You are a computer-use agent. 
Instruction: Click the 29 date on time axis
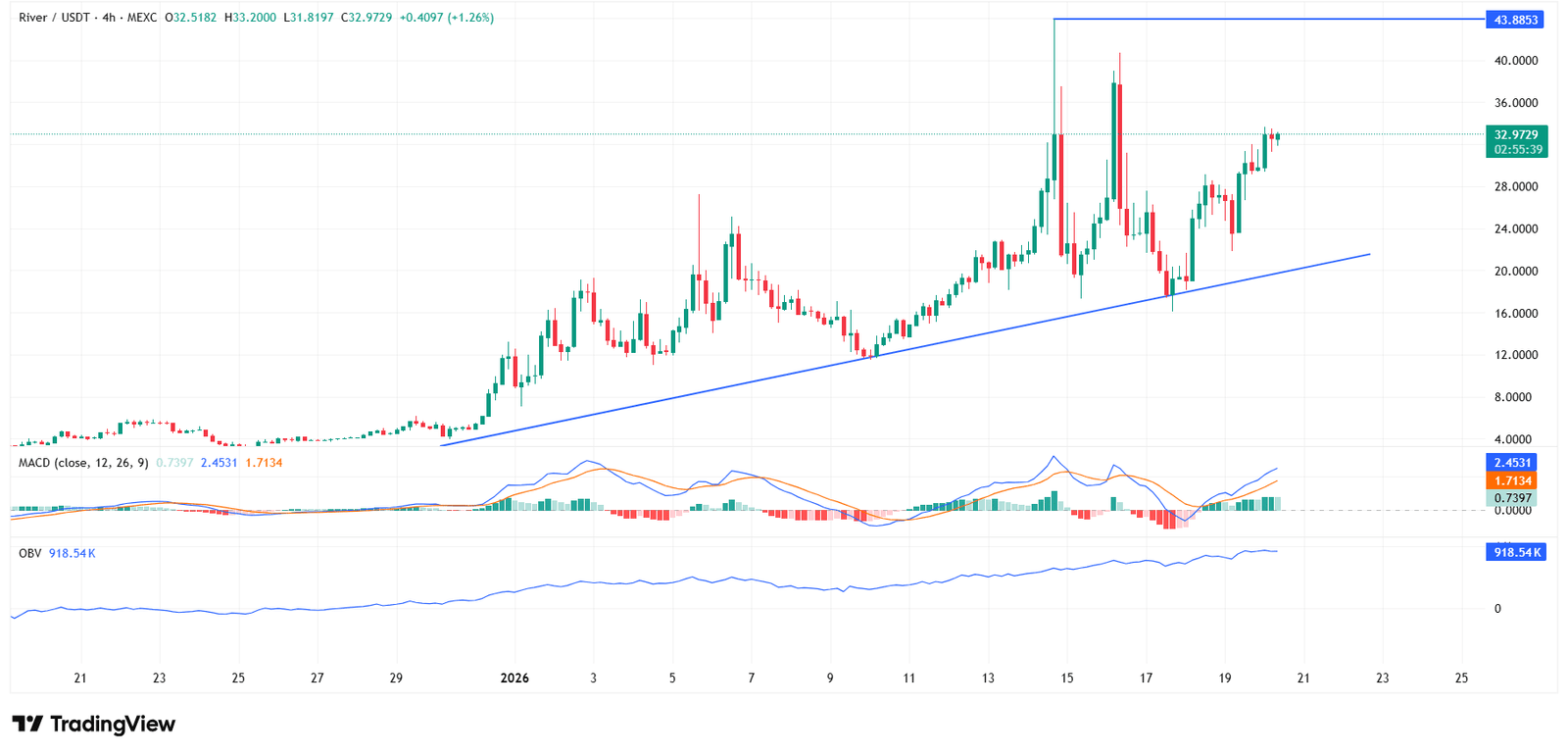tap(396, 679)
